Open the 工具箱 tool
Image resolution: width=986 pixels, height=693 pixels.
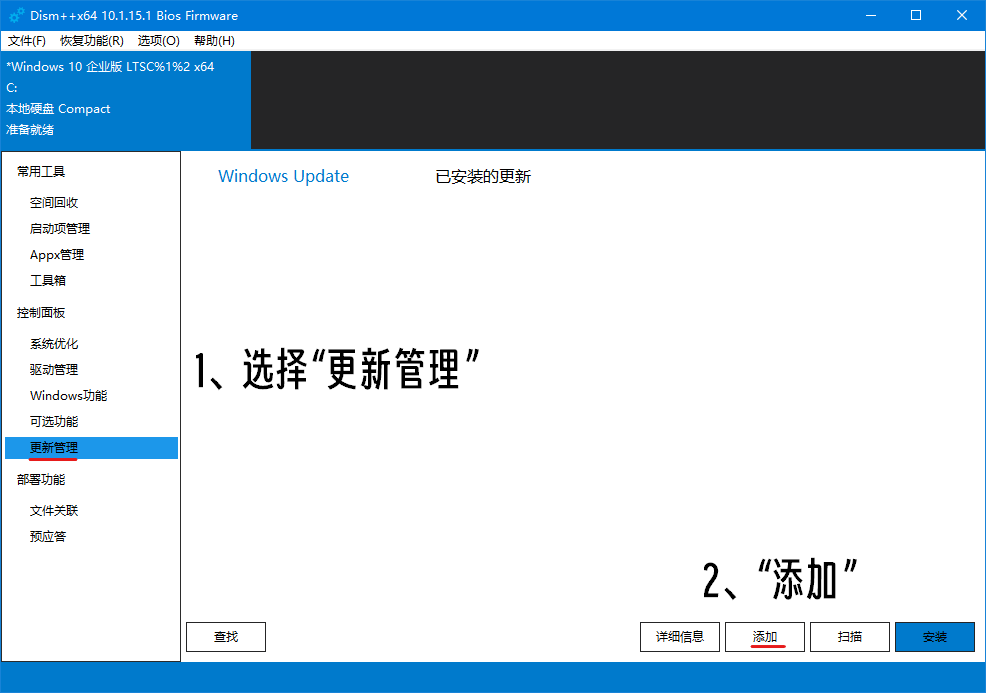(49, 280)
